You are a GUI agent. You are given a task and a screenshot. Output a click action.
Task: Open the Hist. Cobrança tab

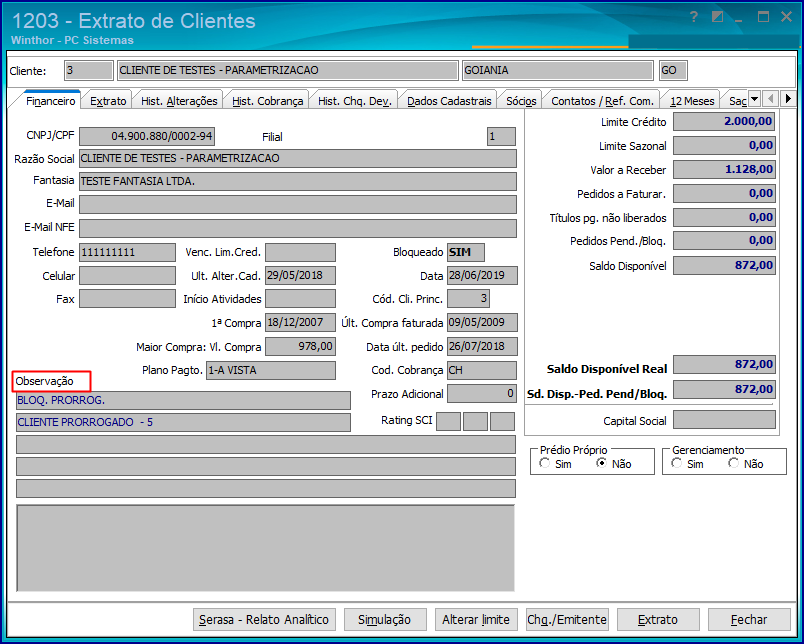268,101
